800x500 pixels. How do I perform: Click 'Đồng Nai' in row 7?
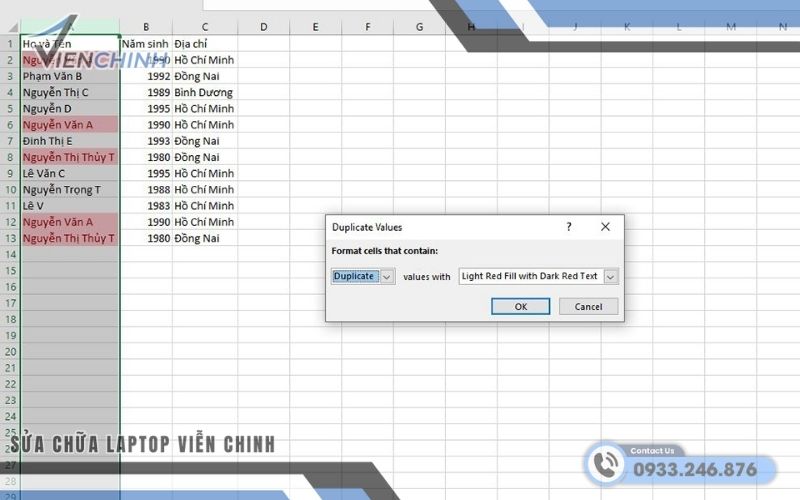[205, 141]
